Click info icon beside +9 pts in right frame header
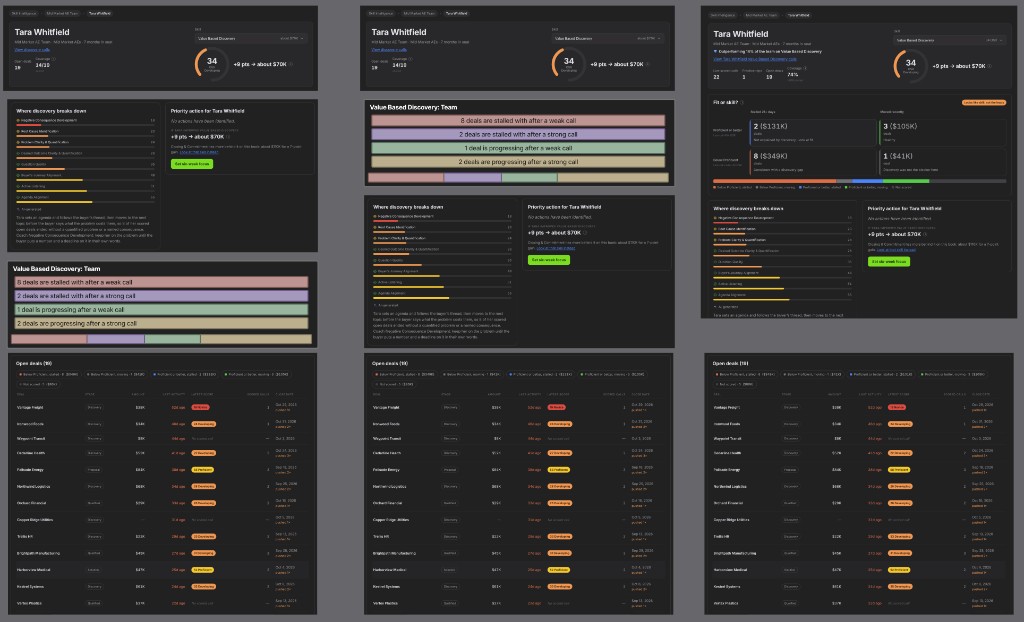Image resolution: width=1024 pixels, height=622 pixels. pos(990,66)
